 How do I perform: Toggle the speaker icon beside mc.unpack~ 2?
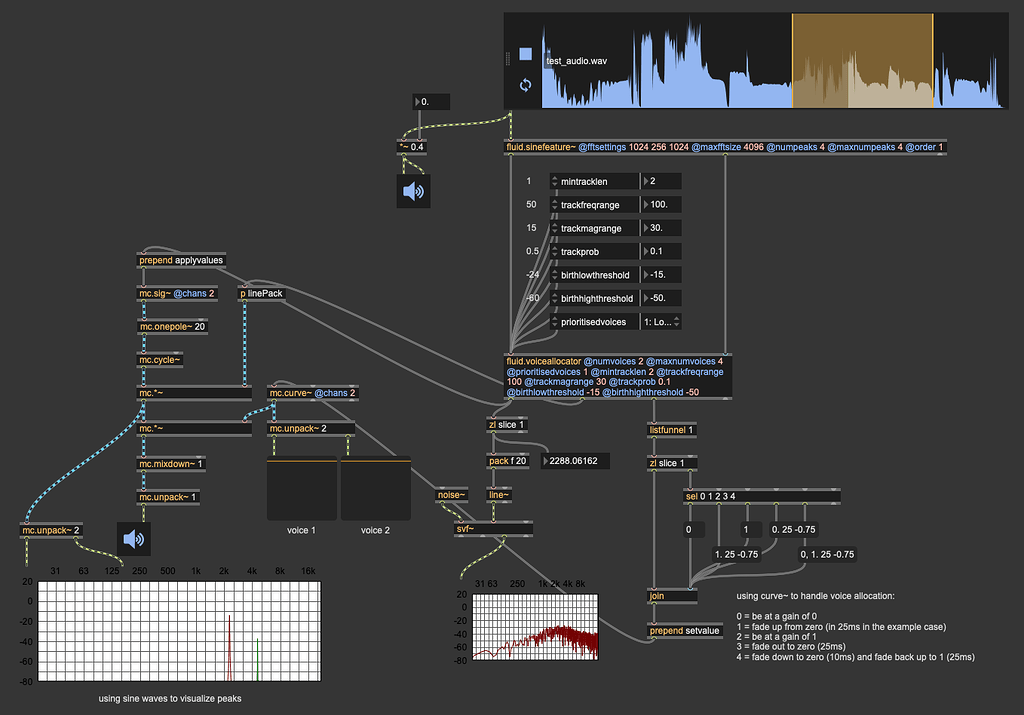coord(135,538)
